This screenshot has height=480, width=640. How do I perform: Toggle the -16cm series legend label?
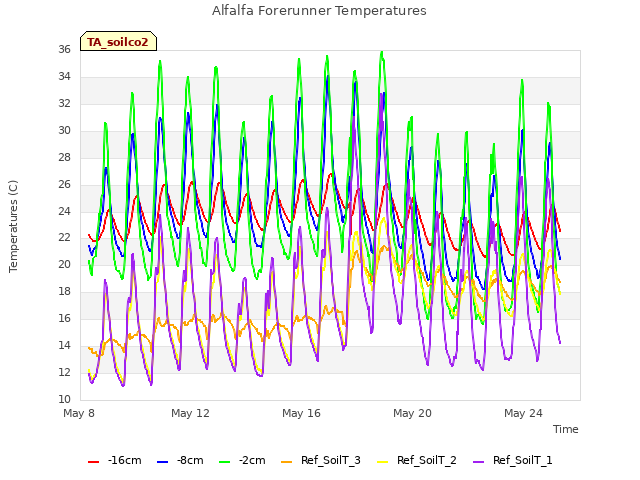[124, 460]
